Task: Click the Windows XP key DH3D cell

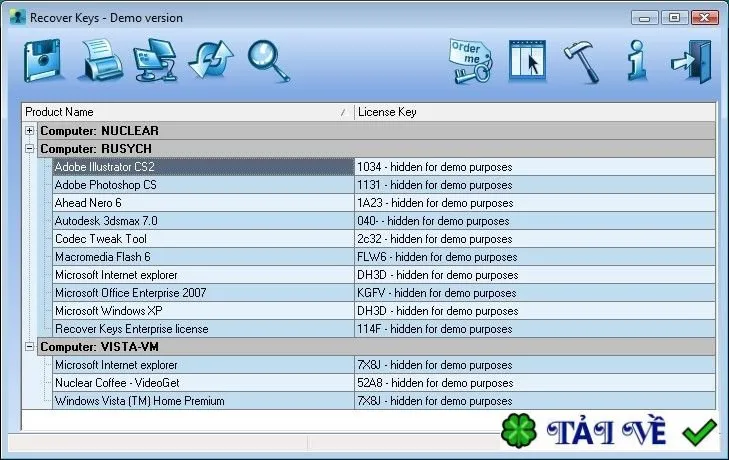Action: click(535, 311)
